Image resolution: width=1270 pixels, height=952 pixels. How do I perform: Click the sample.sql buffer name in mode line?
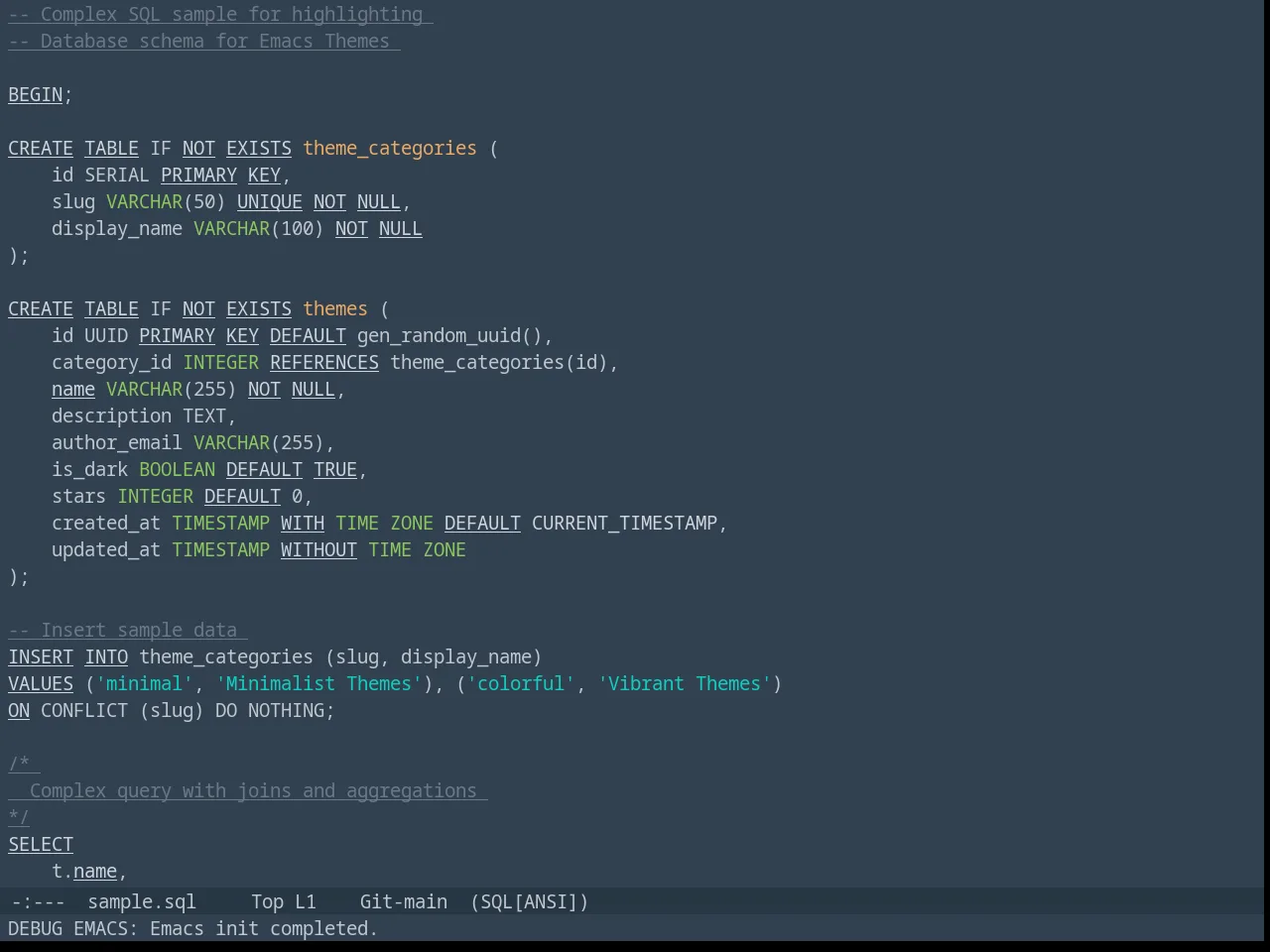tap(142, 902)
